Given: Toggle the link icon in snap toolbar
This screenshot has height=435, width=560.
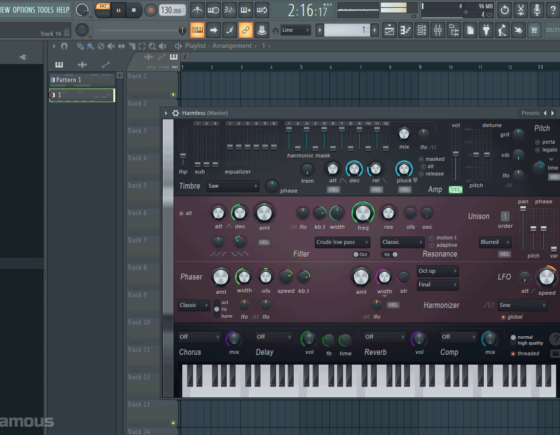Looking at the screenshot, I should [245, 30].
